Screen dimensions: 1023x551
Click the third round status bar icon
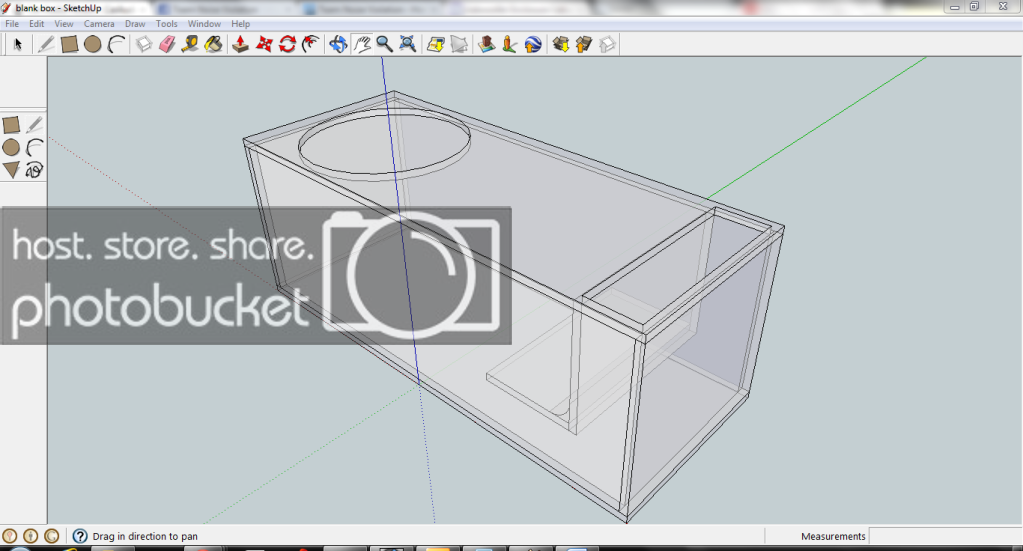click(x=52, y=536)
